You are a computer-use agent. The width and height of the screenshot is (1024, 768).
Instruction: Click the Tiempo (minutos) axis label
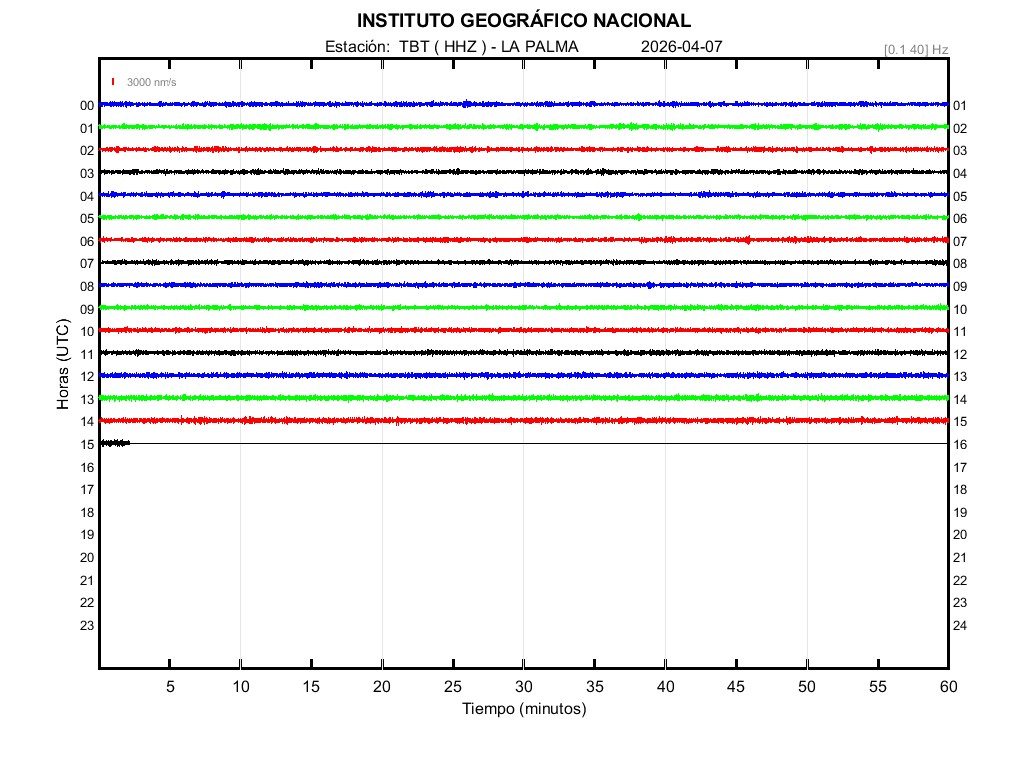tap(523, 709)
